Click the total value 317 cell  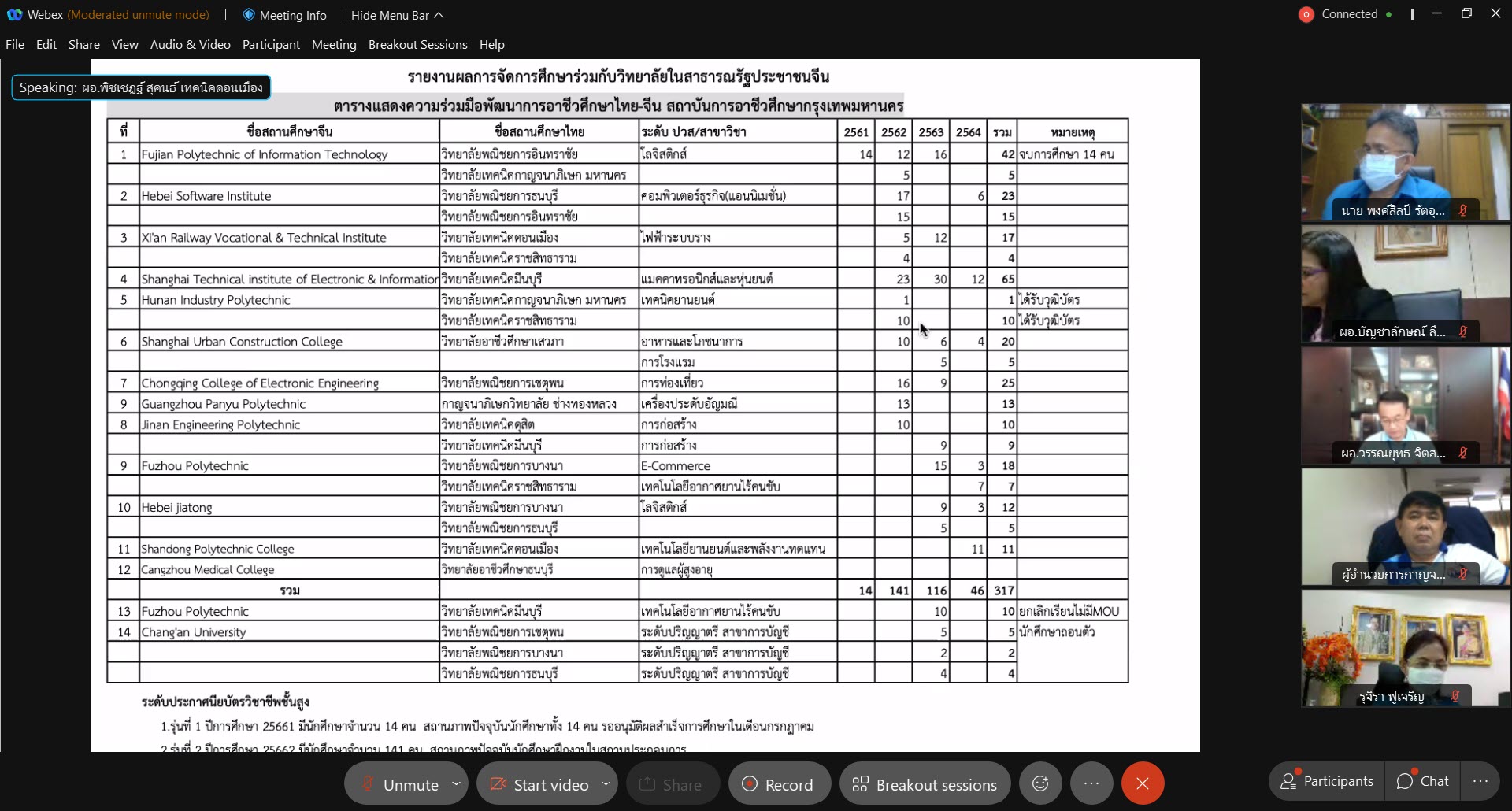click(x=1002, y=591)
